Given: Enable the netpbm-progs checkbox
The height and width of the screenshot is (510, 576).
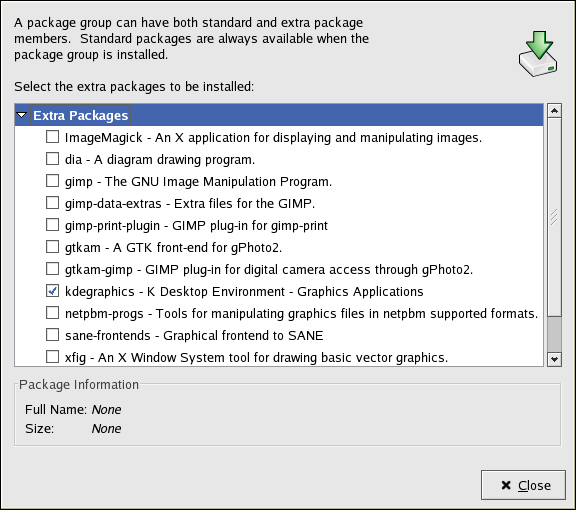Looking at the screenshot, I should point(53,313).
